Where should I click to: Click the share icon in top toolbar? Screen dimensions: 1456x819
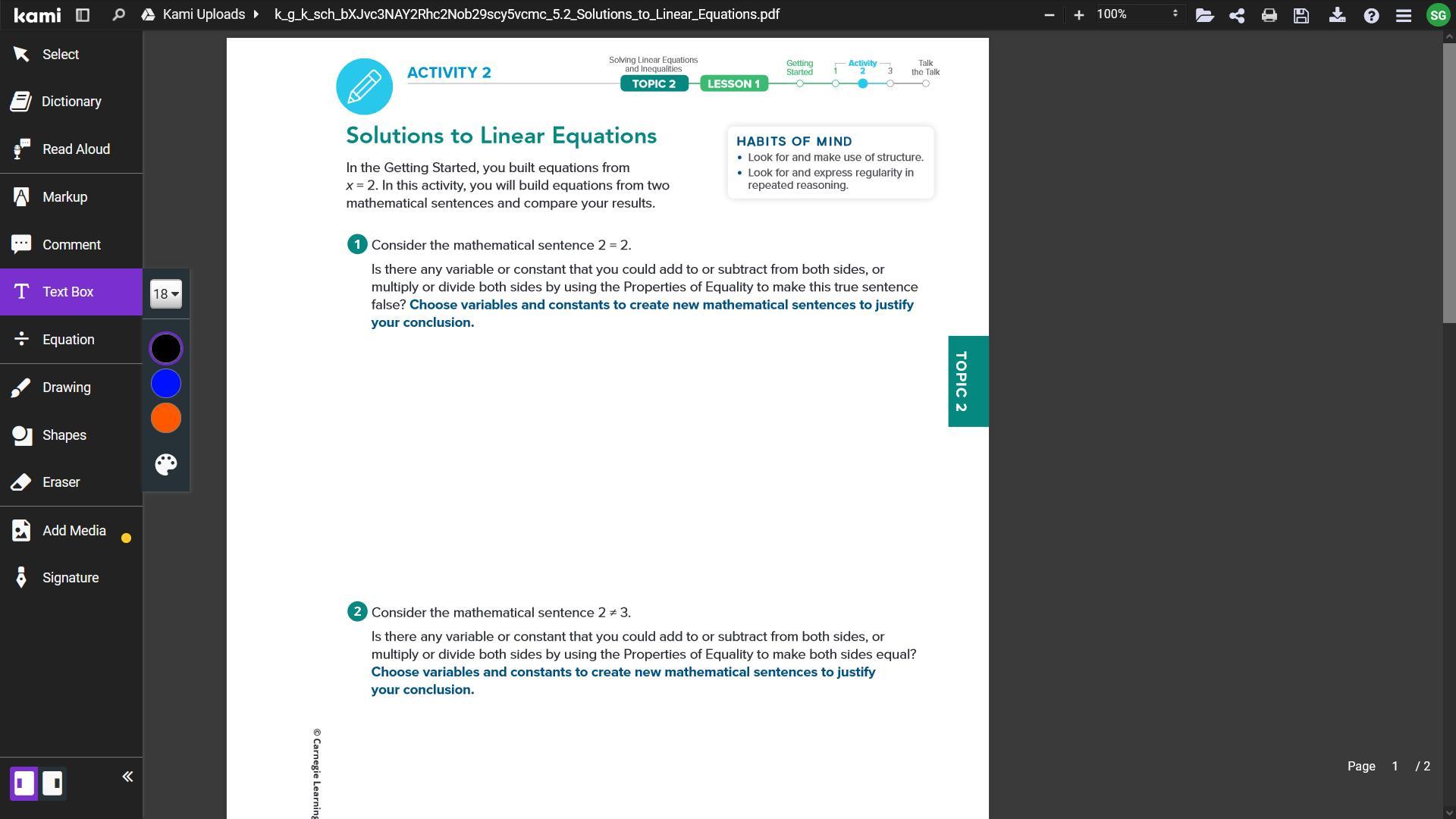[1237, 15]
